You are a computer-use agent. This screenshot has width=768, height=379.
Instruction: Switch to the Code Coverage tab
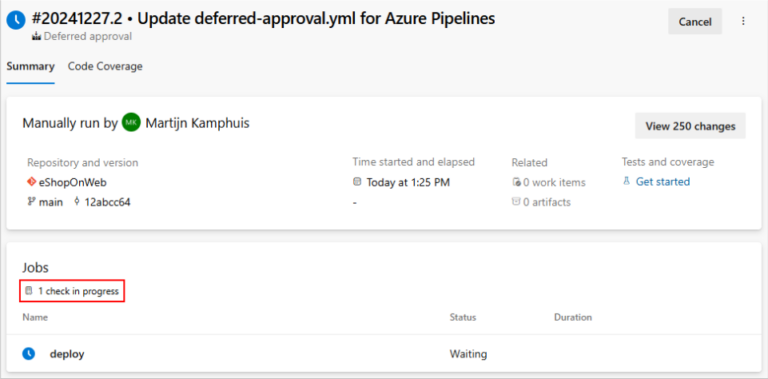[x=105, y=66]
